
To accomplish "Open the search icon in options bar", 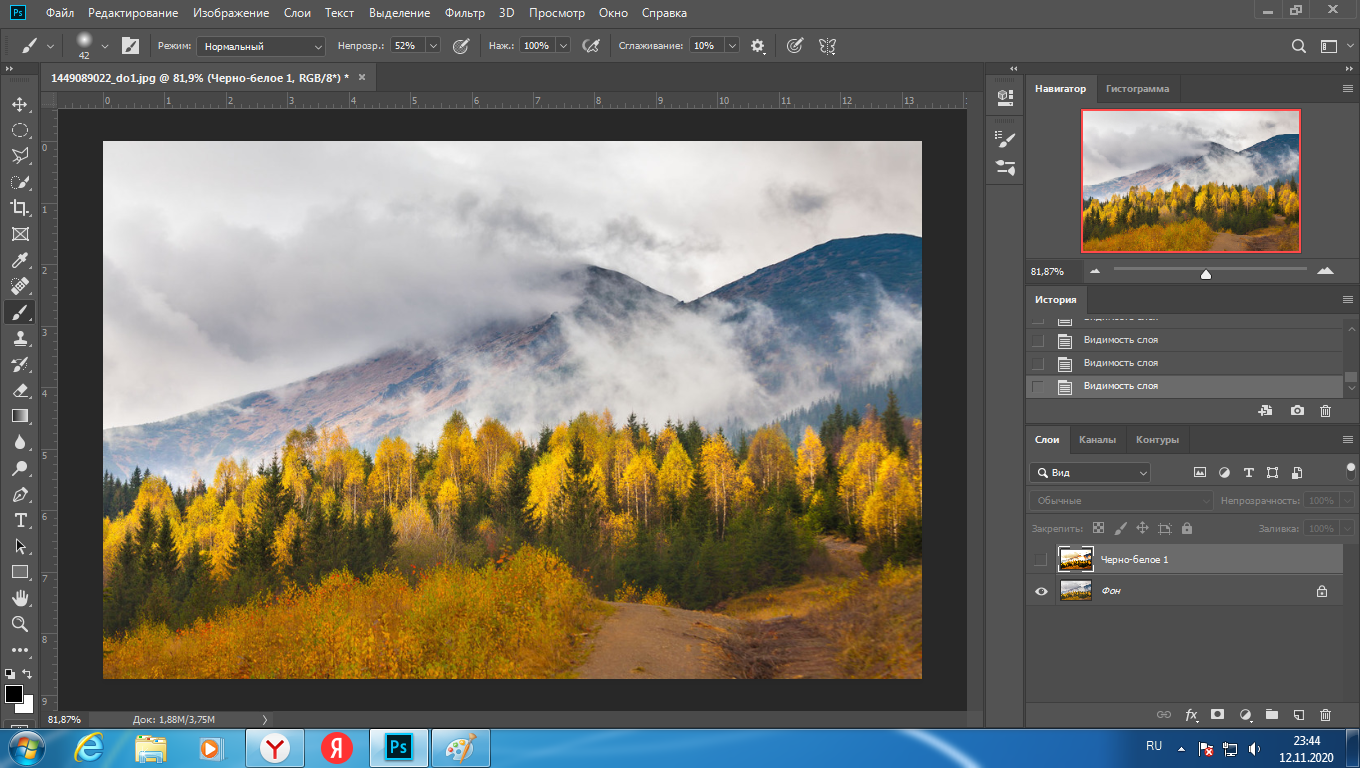I will click(x=1299, y=46).
